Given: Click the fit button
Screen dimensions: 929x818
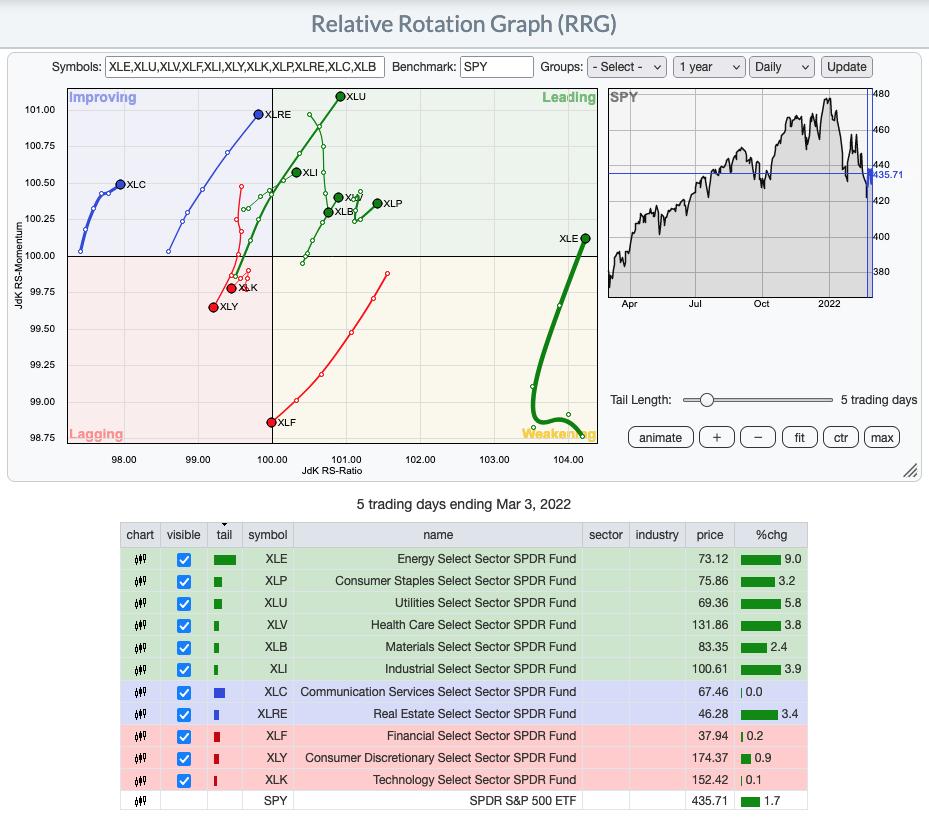Looking at the screenshot, I should (x=800, y=438).
